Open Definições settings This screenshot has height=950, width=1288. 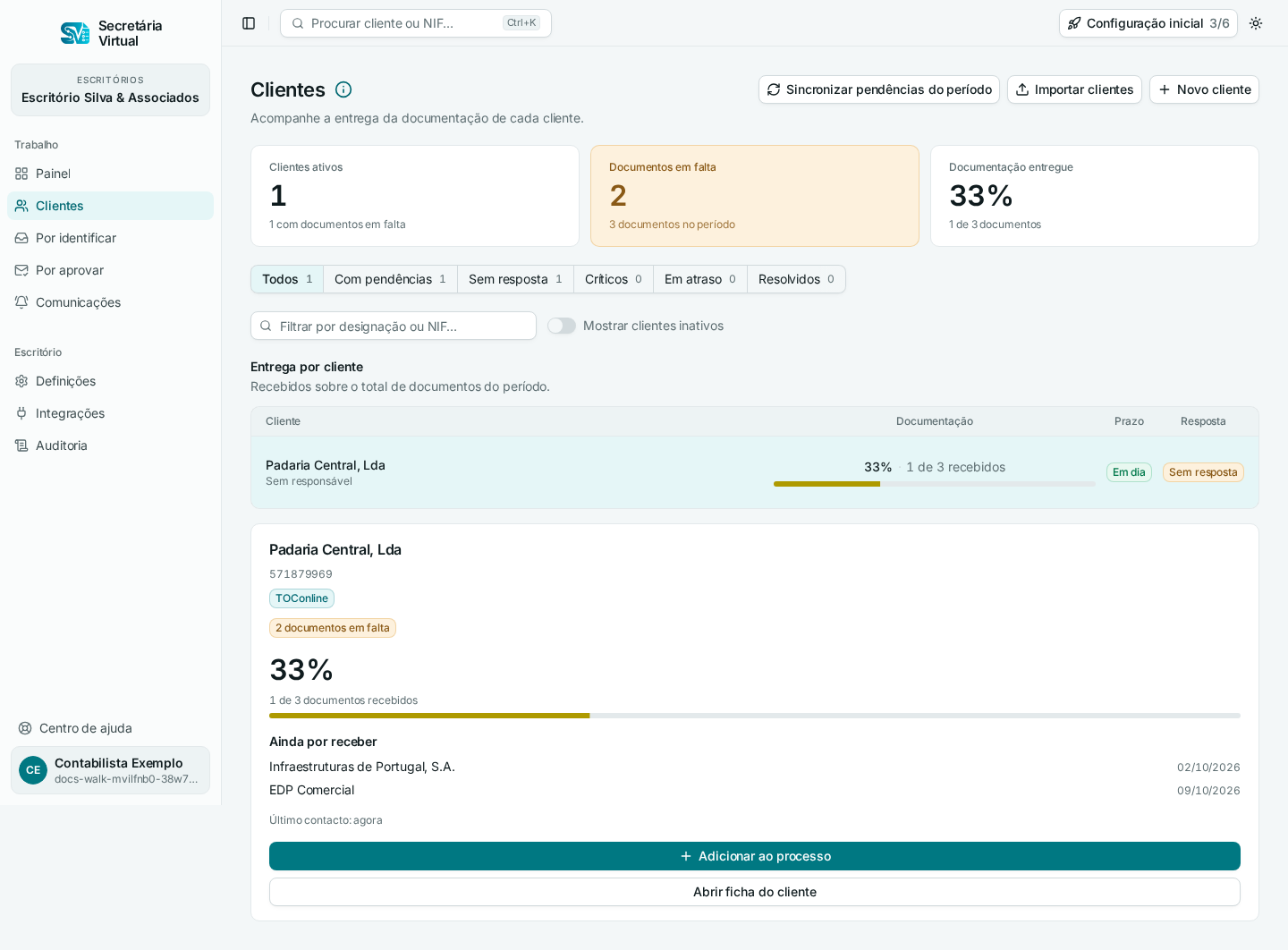[111, 381]
